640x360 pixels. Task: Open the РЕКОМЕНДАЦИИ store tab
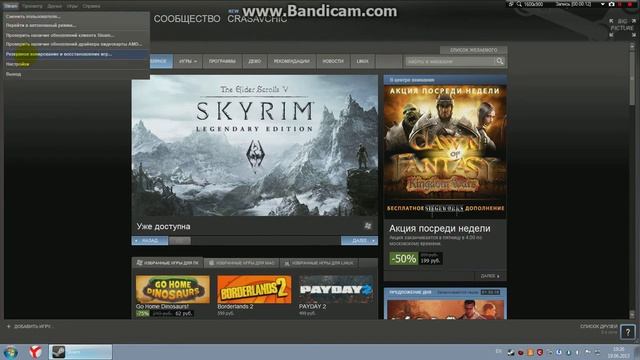291,61
